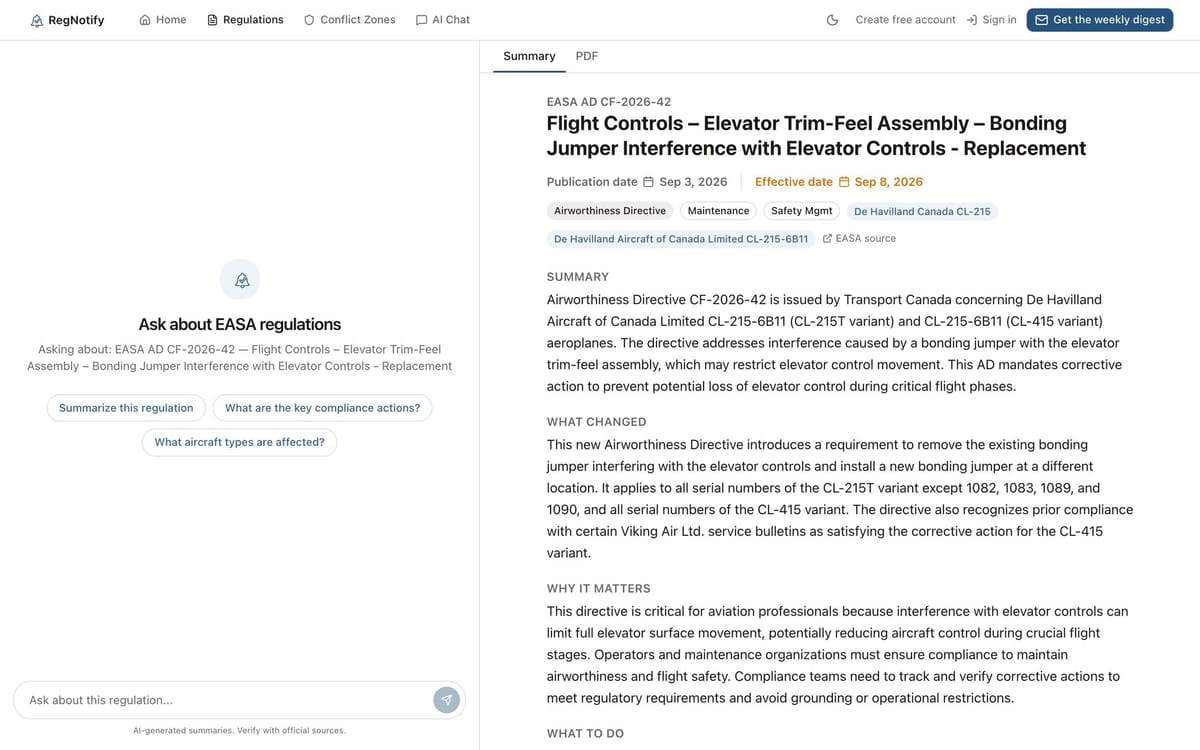The height and width of the screenshot is (750, 1200).
Task: Switch to the PDF tab
Action: [587, 56]
